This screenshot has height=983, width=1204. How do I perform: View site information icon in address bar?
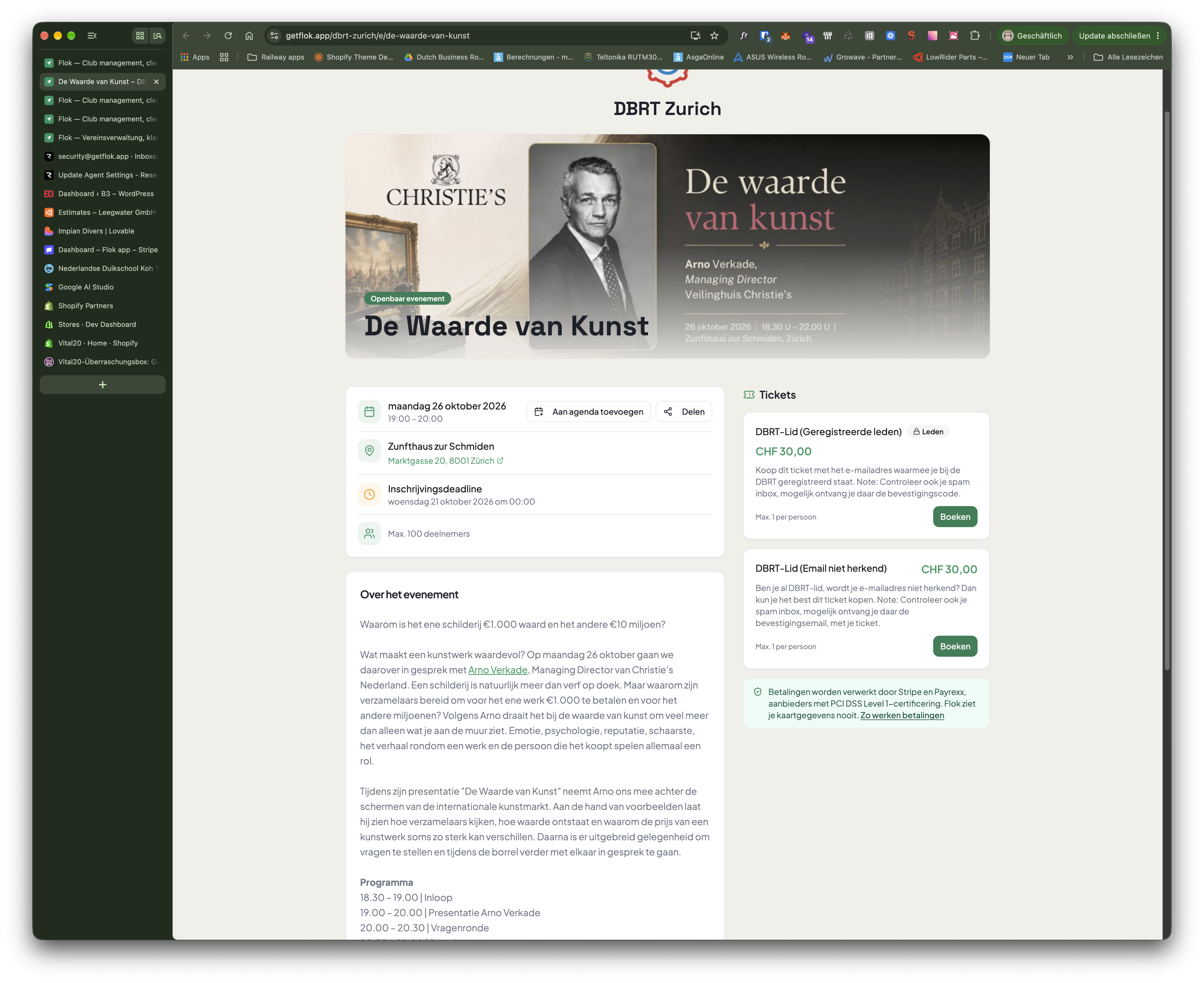pos(275,36)
